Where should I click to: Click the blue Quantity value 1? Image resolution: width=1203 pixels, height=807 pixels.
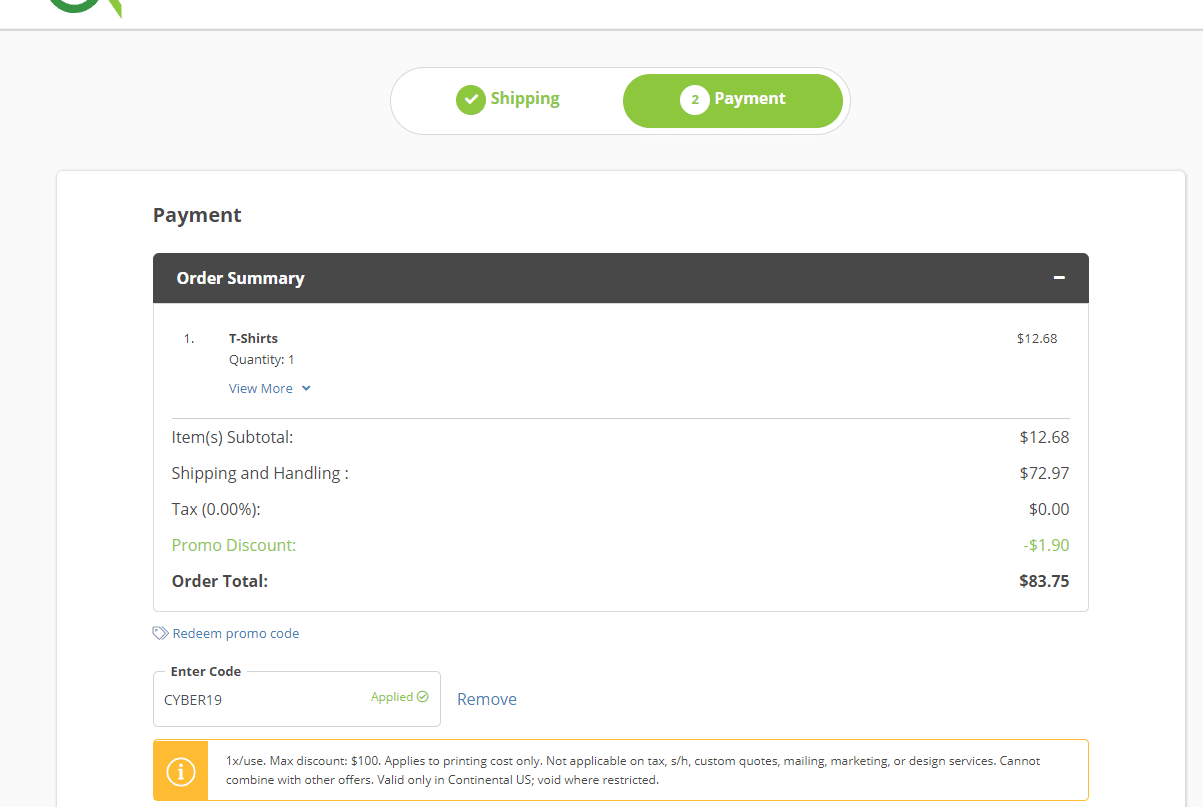tap(291, 360)
